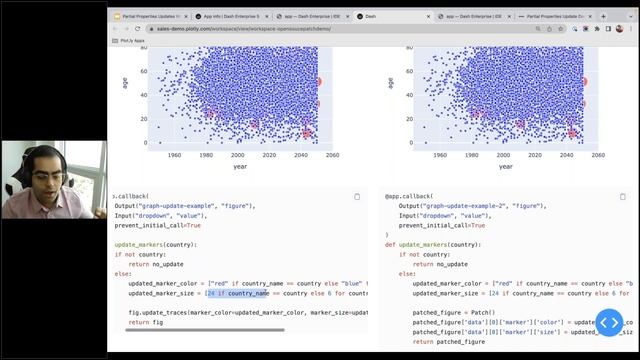The image size is (640, 360).
Task: Open the Chrome profile avatar
Action: (620, 29)
